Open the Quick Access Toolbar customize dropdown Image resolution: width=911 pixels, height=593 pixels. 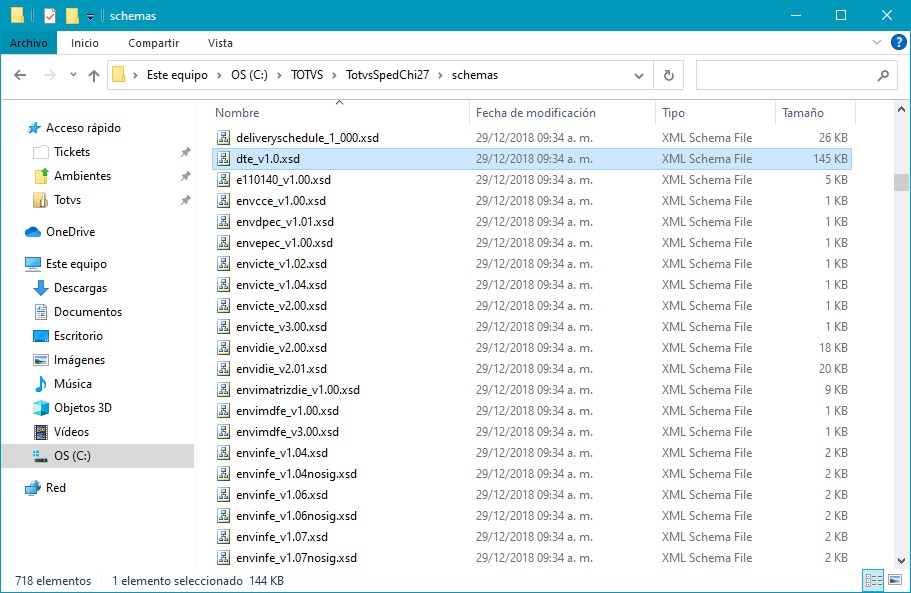click(90, 16)
